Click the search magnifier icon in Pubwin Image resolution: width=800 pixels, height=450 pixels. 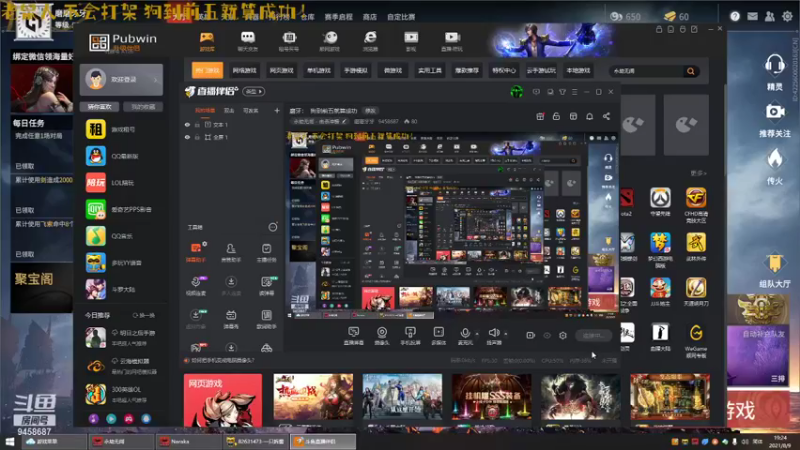coord(691,71)
